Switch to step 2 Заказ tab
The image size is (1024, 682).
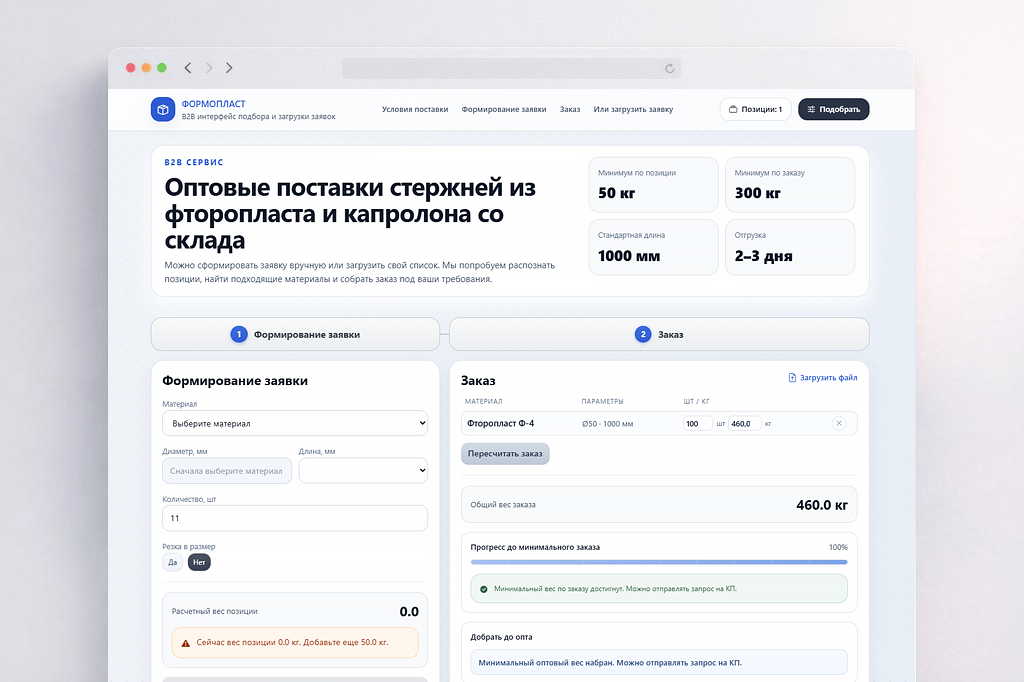coord(659,335)
